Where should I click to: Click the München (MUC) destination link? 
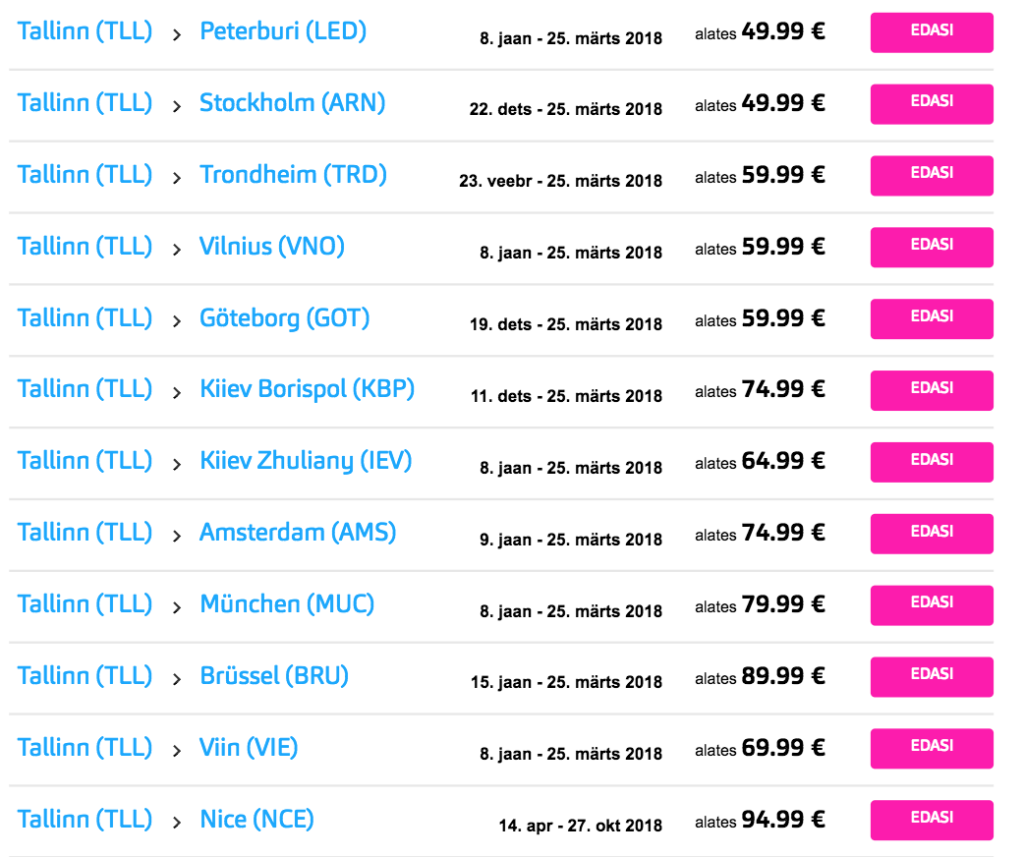point(287,604)
